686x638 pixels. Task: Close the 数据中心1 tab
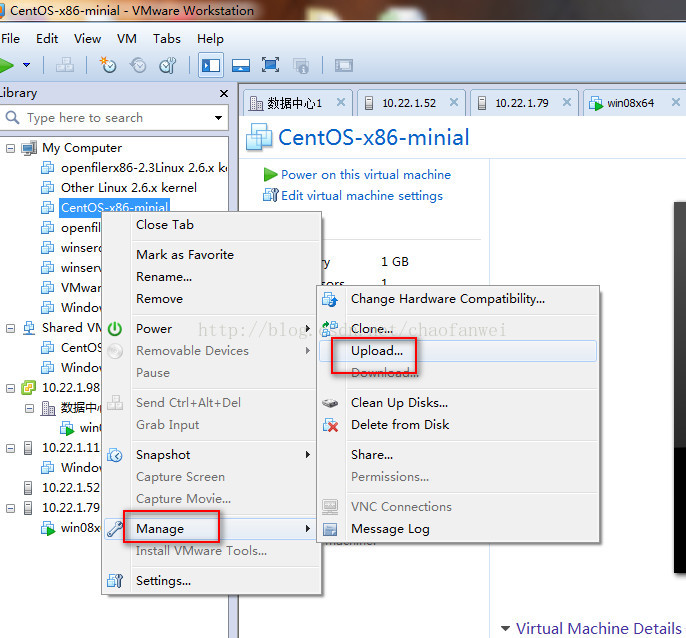tap(341, 102)
